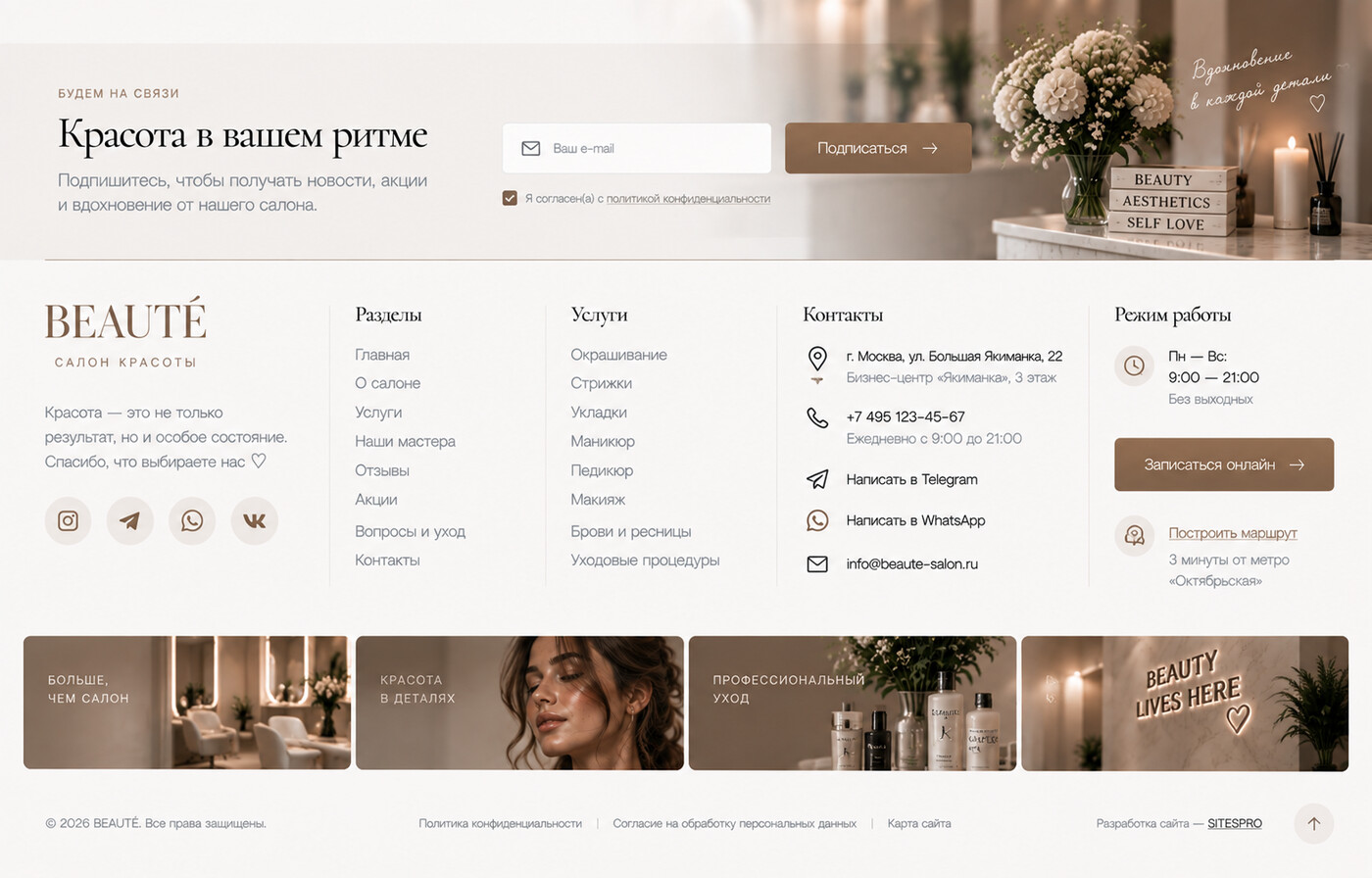Open the bottom Политика конфиденциальности link

click(x=500, y=824)
